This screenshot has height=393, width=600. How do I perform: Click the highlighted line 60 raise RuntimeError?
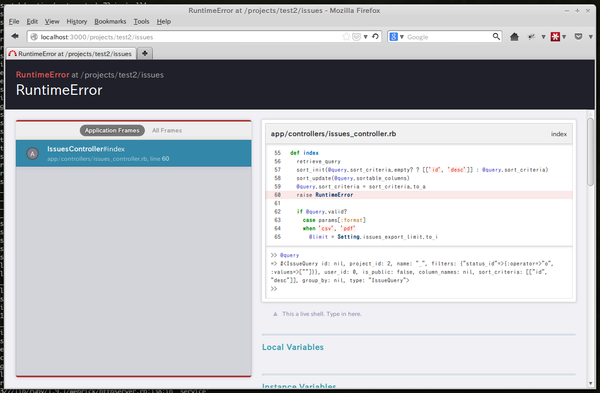click(419, 195)
